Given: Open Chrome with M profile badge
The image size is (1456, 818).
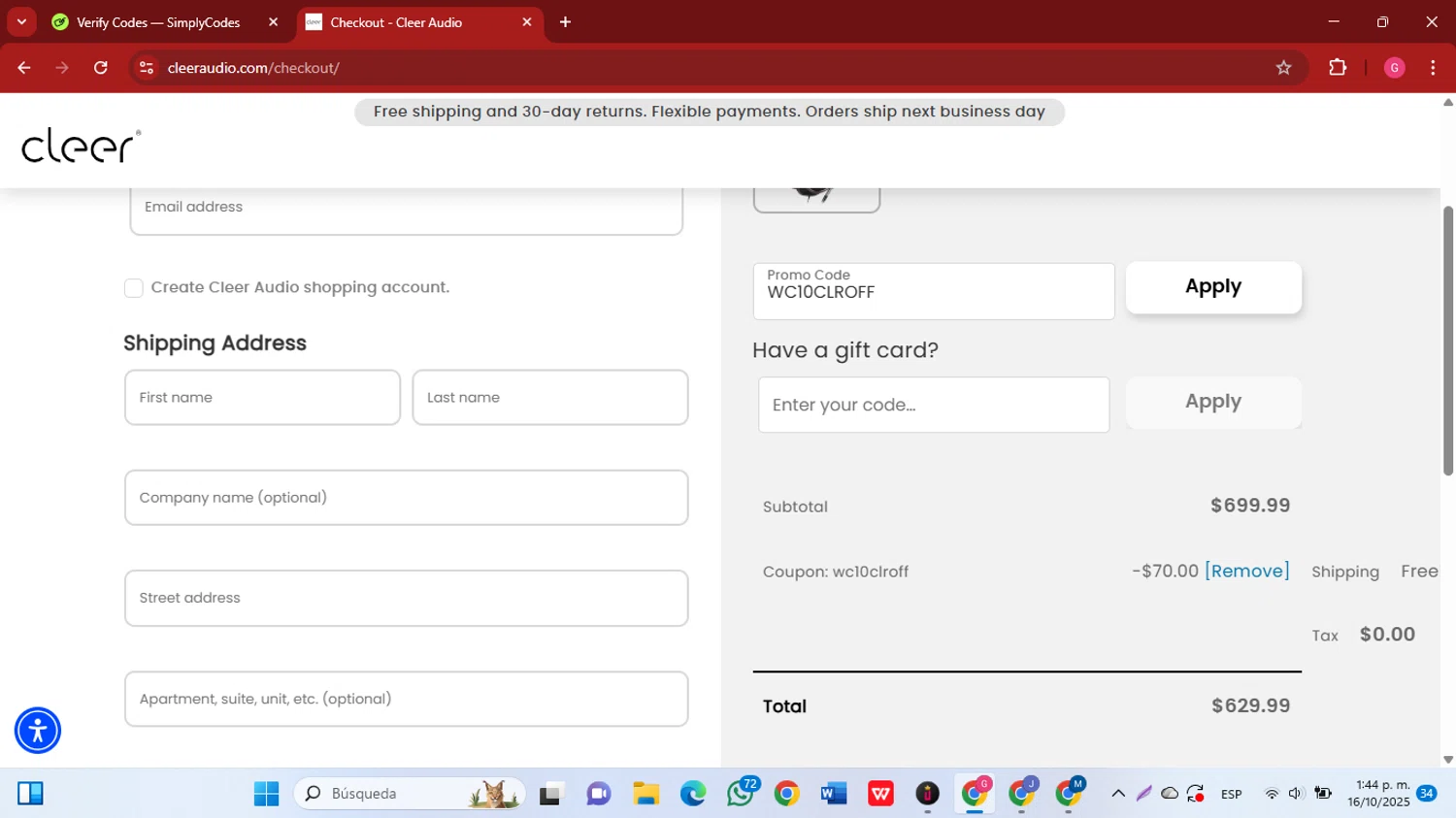Looking at the screenshot, I should coord(1069,794).
